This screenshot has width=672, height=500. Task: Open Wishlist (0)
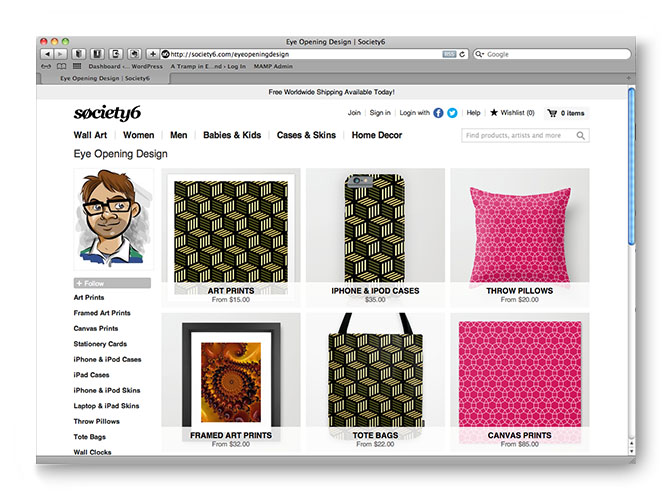coord(517,113)
